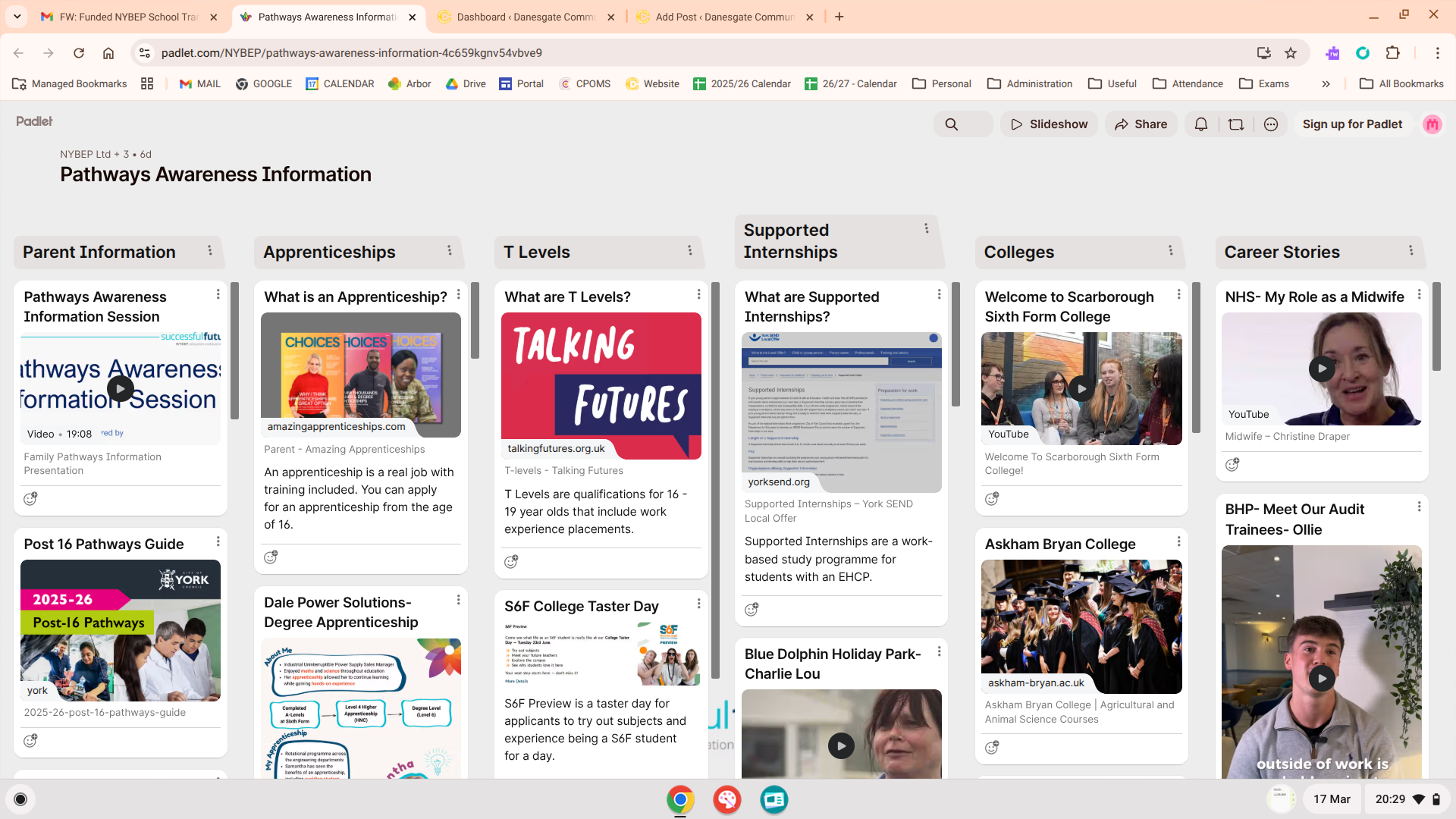
Task: Click the remake padlet icon
Action: [1236, 124]
